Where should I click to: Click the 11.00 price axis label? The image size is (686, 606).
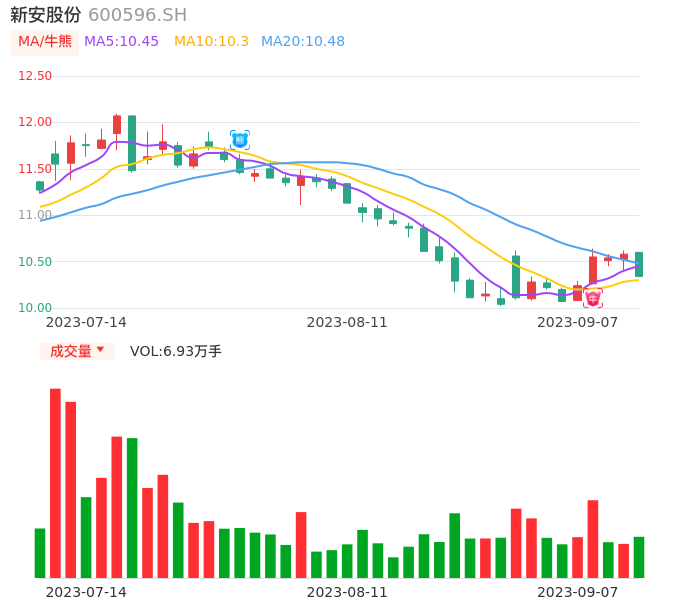(35, 215)
